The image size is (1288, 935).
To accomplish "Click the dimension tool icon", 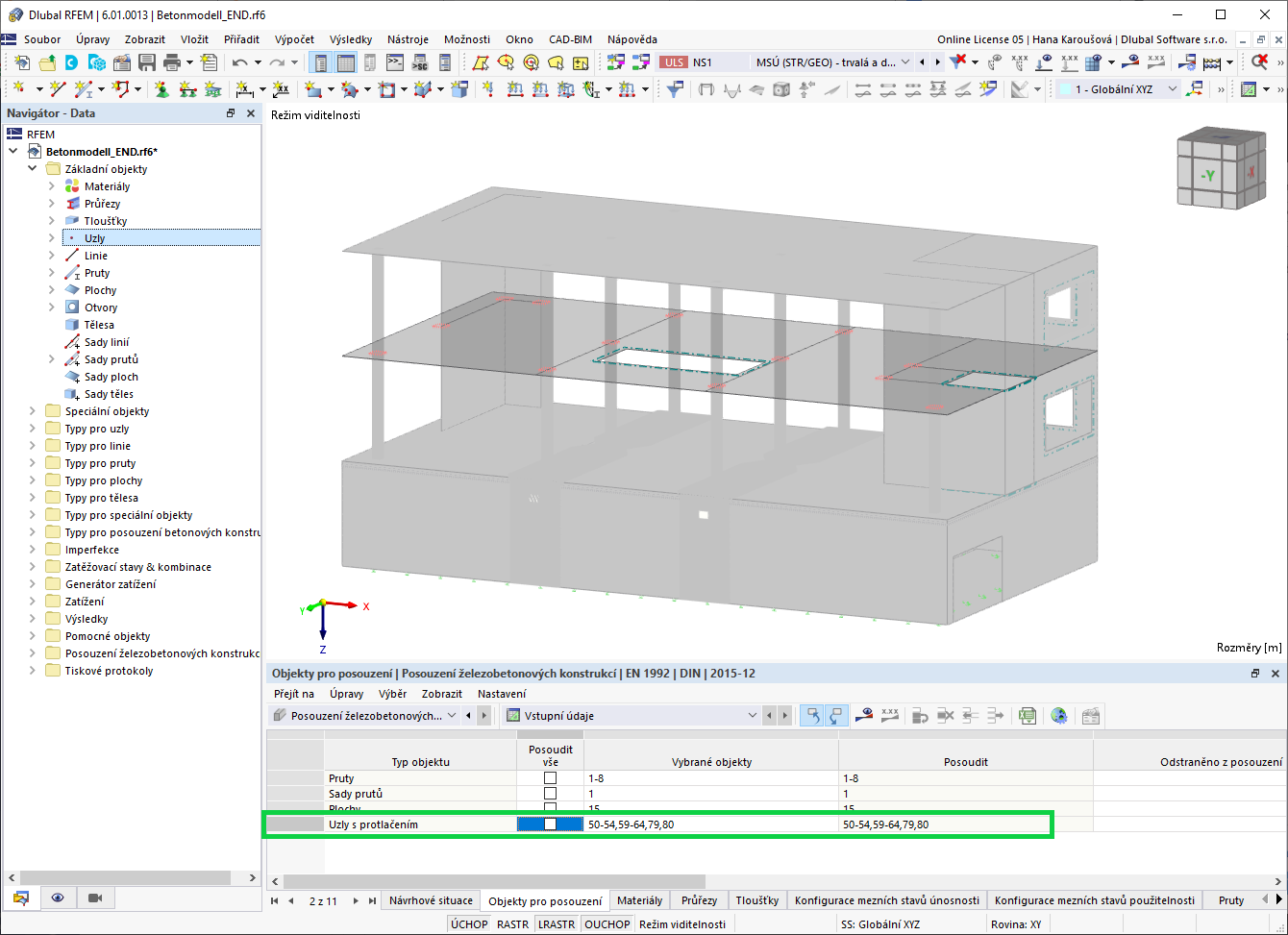I will tap(245, 89).
